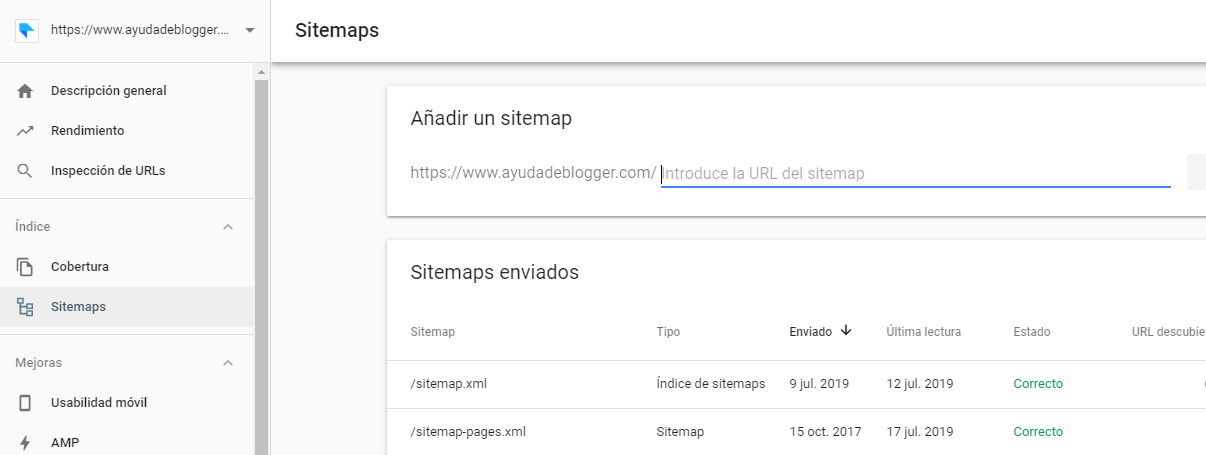
Task: Click 9 jul. 2019 submitted date
Action: (x=819, y=384)
